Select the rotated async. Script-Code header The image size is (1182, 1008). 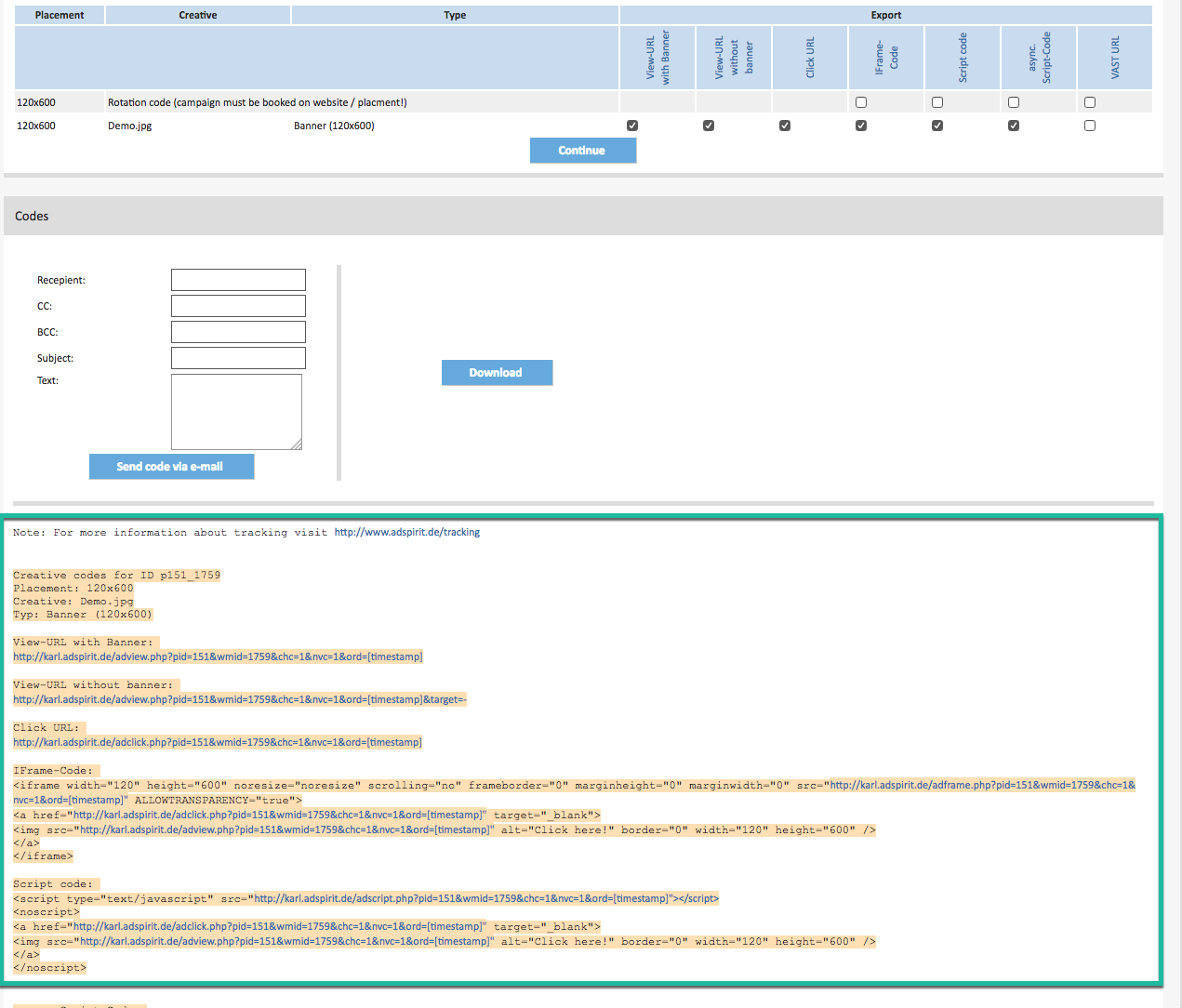coord(1039,58)
